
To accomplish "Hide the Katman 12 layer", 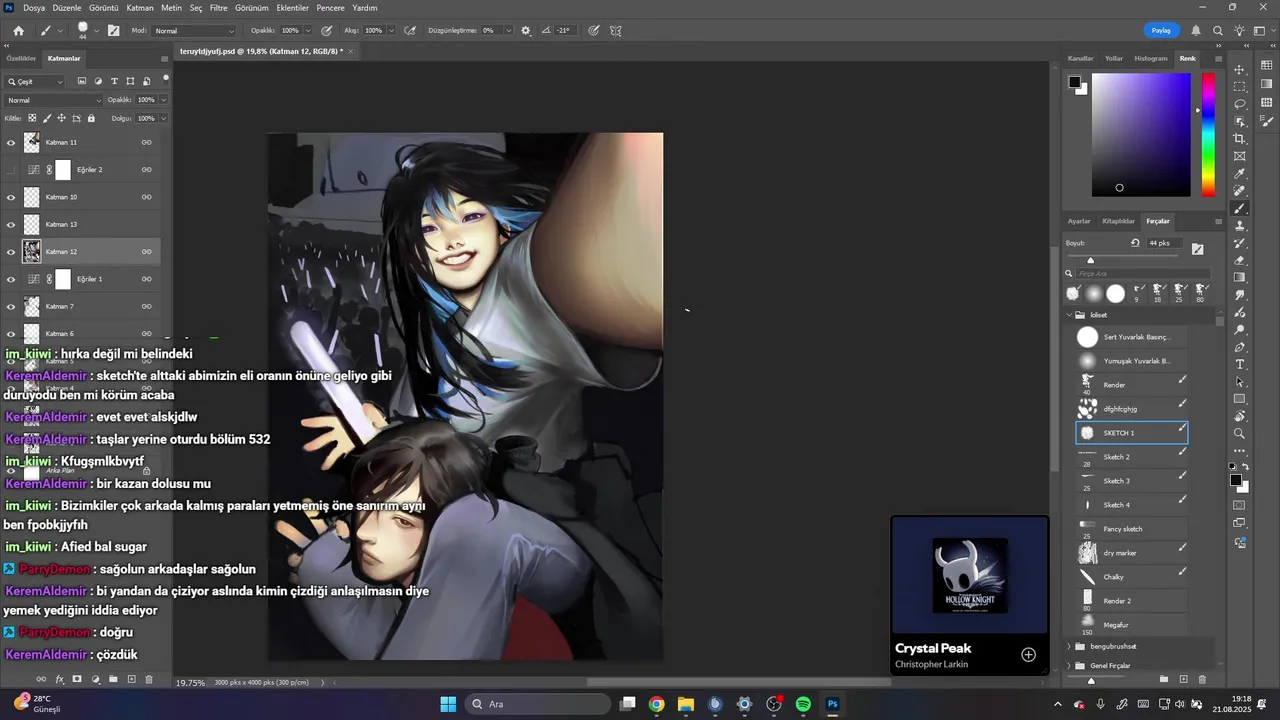I will [x=11, y=252].
